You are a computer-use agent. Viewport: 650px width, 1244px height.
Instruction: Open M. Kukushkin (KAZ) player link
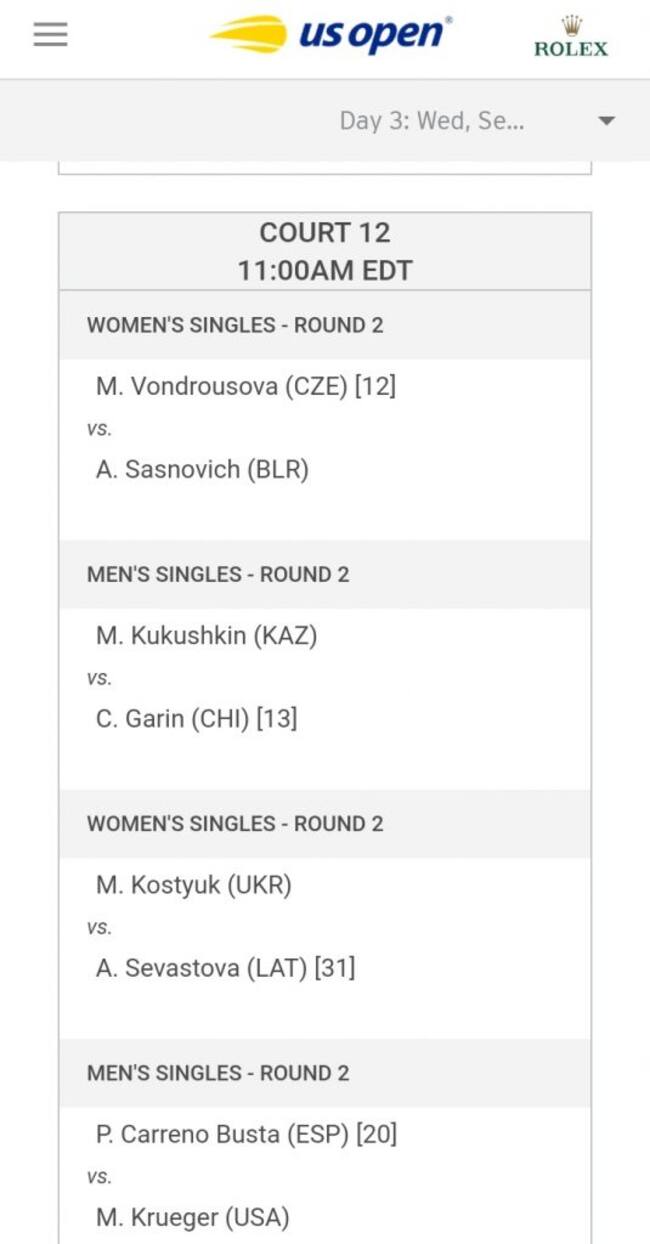206,635
